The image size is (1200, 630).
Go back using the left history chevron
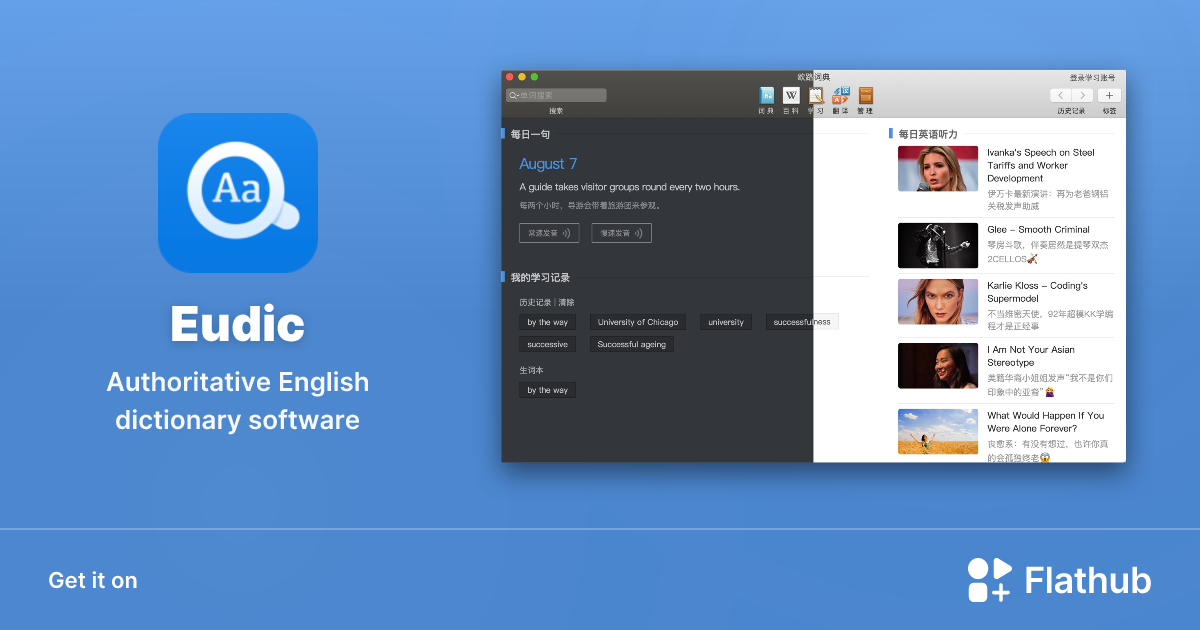pos(1060,95)
